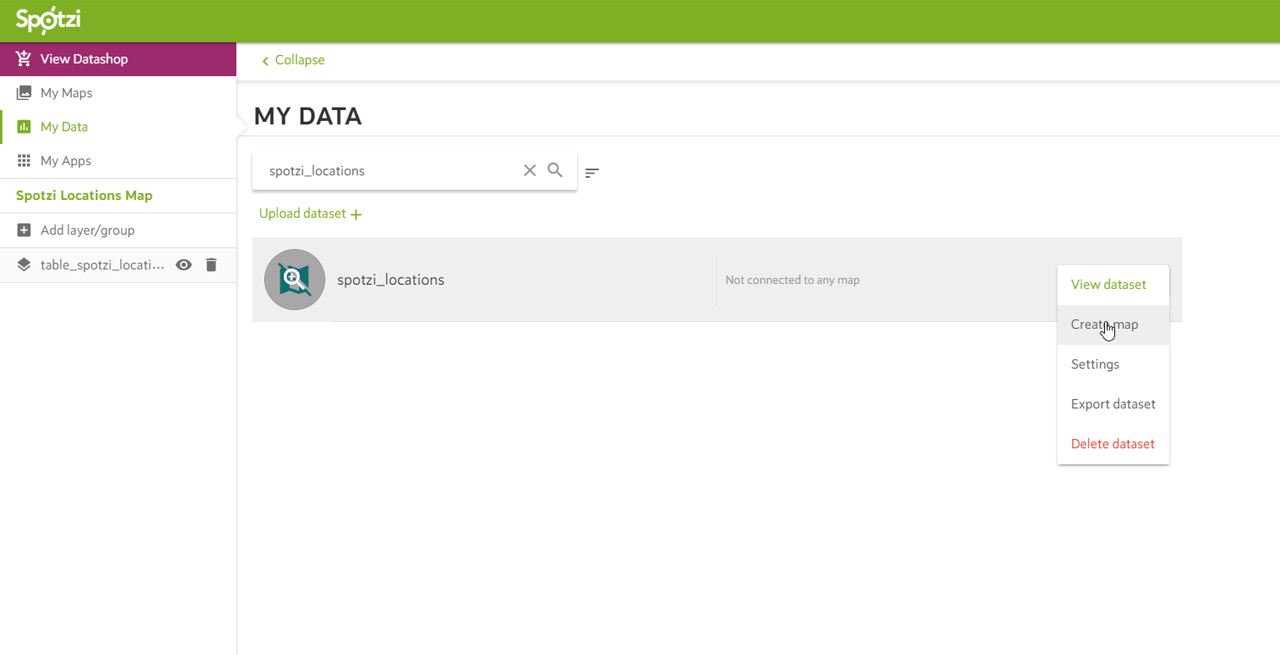Click the Spotzi logo
Screen dimensions: 1280x655
pyautogui.click(x=48, y=20)
